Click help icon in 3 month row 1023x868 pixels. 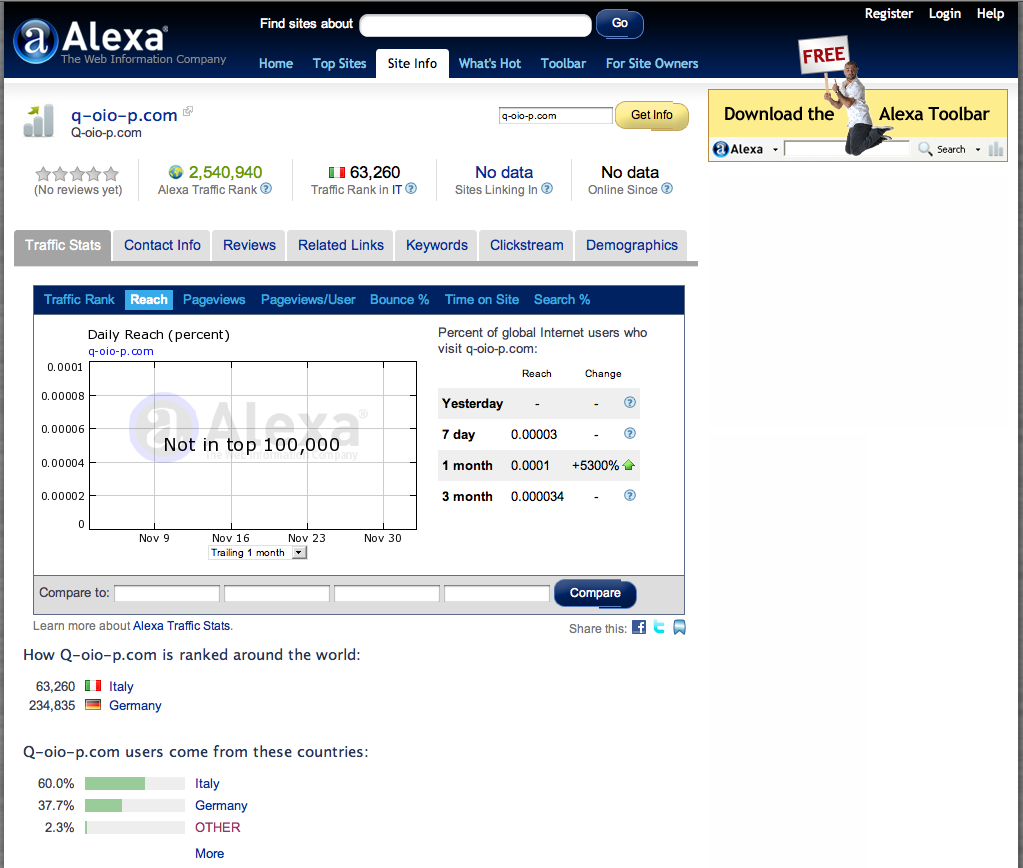click(630, 495)
